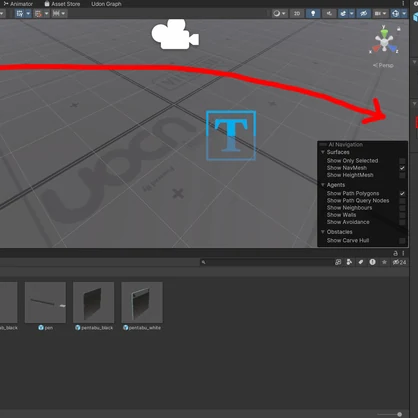The image size is (418, 418).
Task: Open scene effects dropdown arrow
Action: 352,14
